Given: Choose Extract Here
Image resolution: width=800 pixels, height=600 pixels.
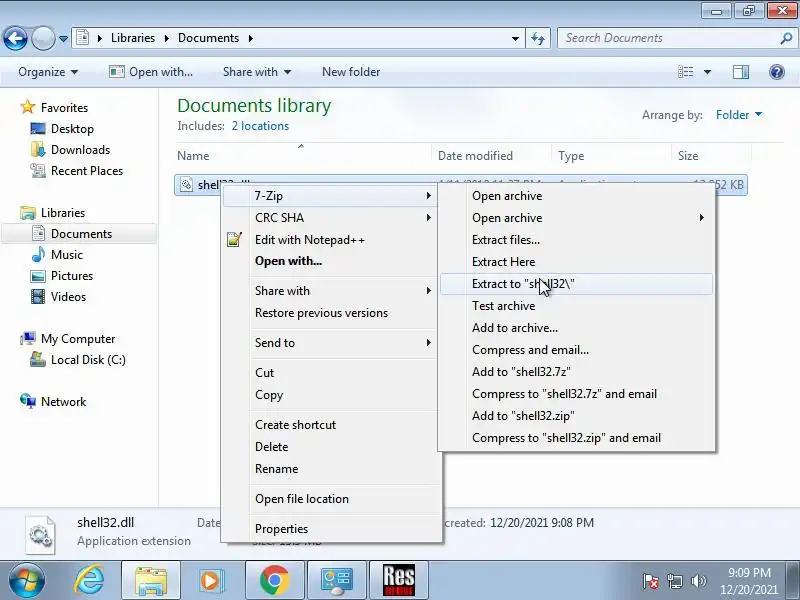Looking at the screenshot, I should 577,262.
